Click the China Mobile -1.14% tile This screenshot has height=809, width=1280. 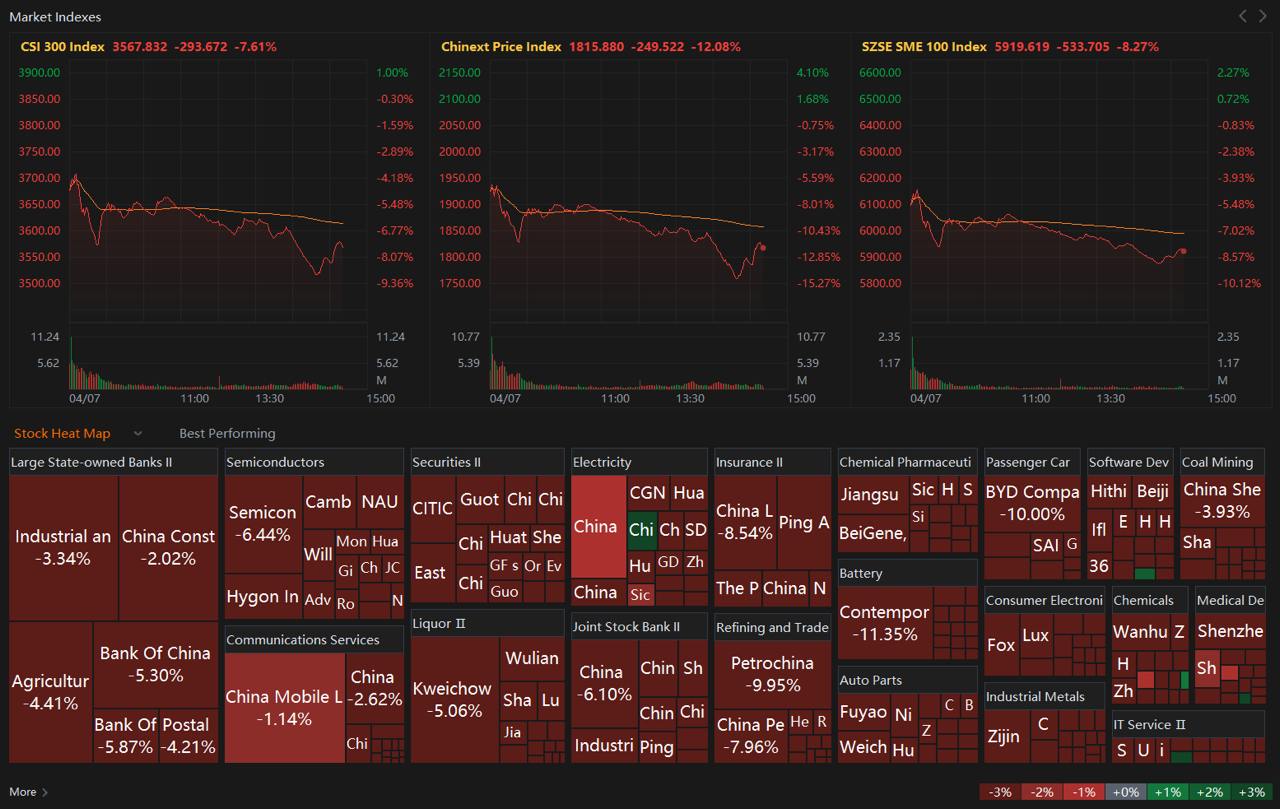[284, 708]
